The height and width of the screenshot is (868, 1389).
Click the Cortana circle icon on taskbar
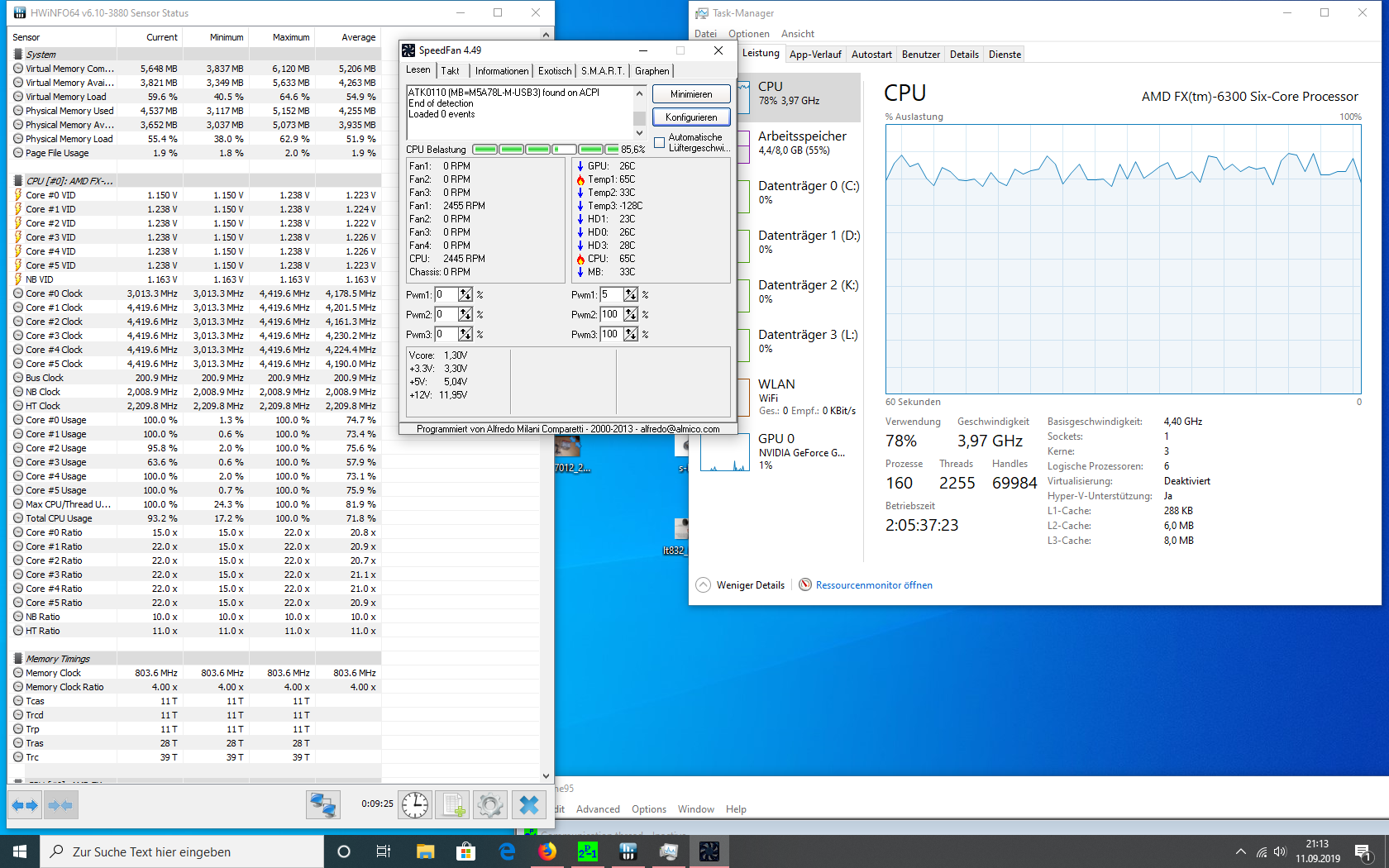344,851
